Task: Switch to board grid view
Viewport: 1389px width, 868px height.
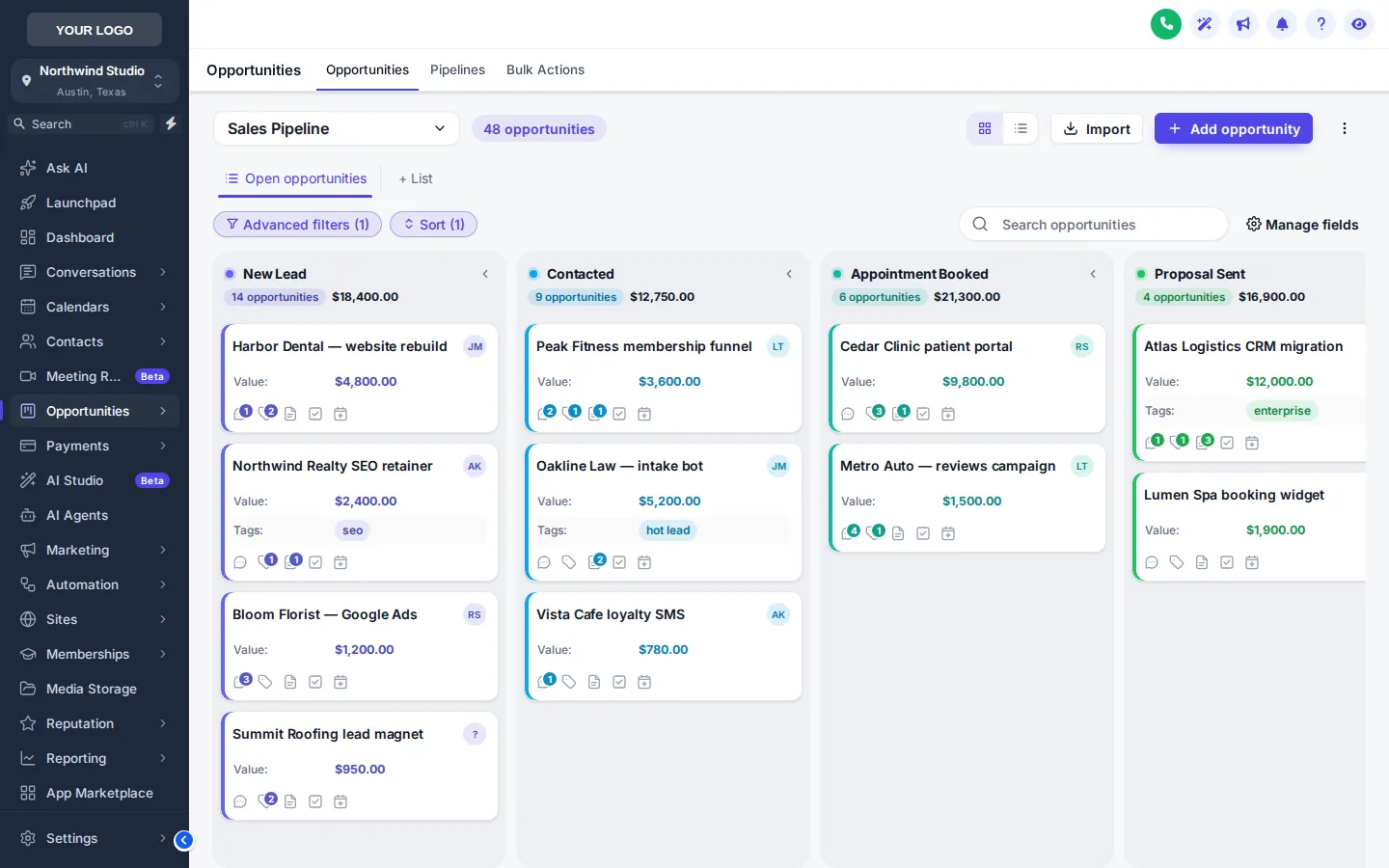Action: [x=985, y=128]
